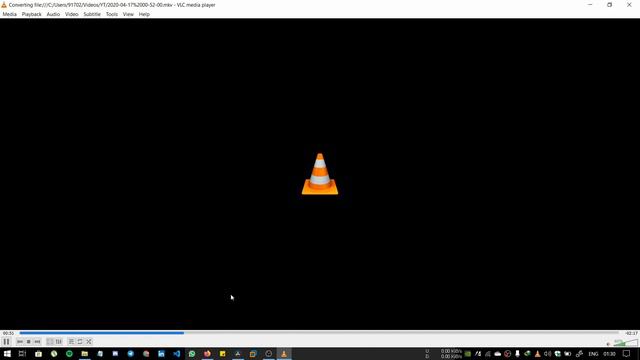Open the Help menu
Image resolution: width=640 pixels, height=360 pixels.
click(144, 14)
